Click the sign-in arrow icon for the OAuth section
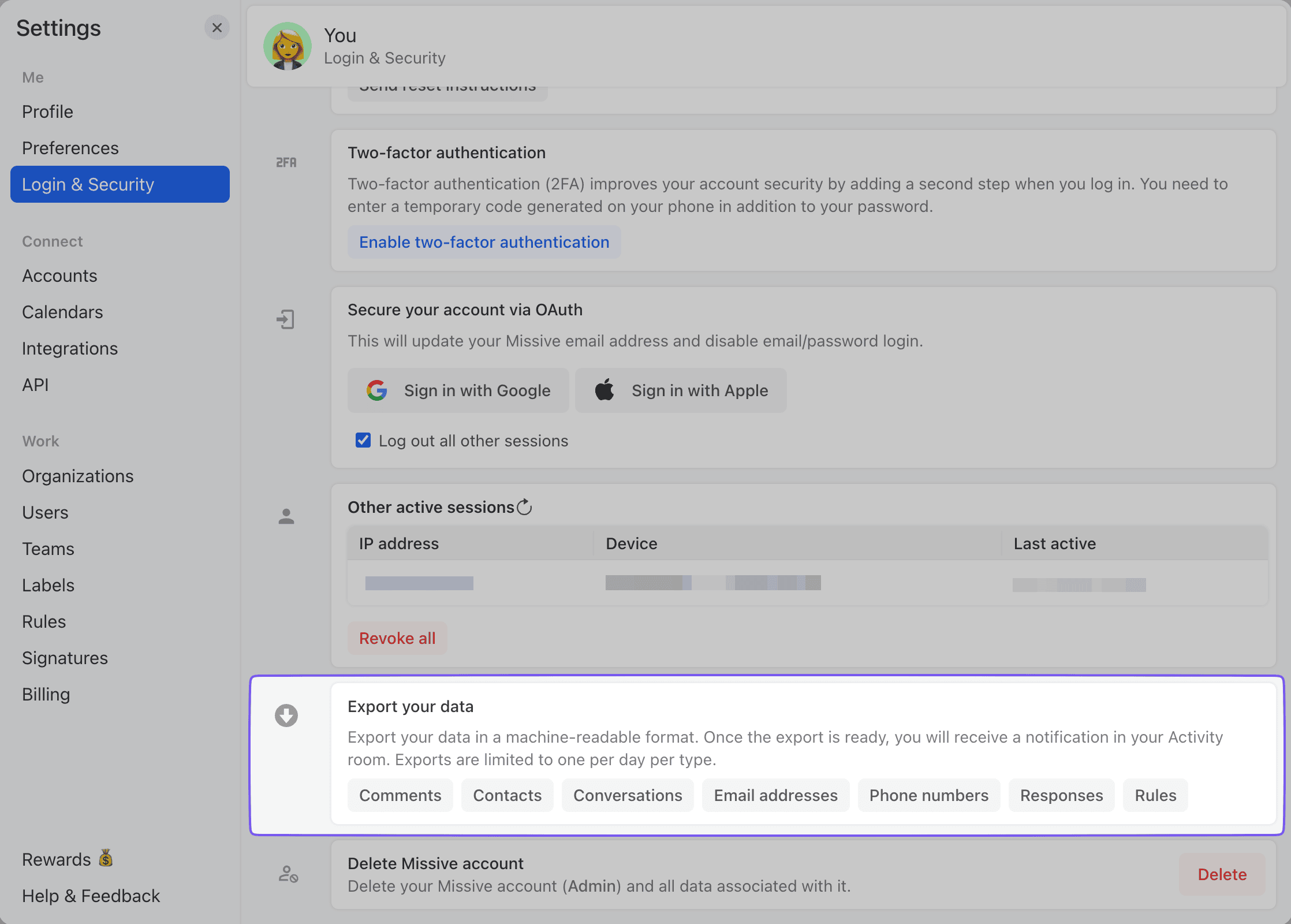 (285, 320)
